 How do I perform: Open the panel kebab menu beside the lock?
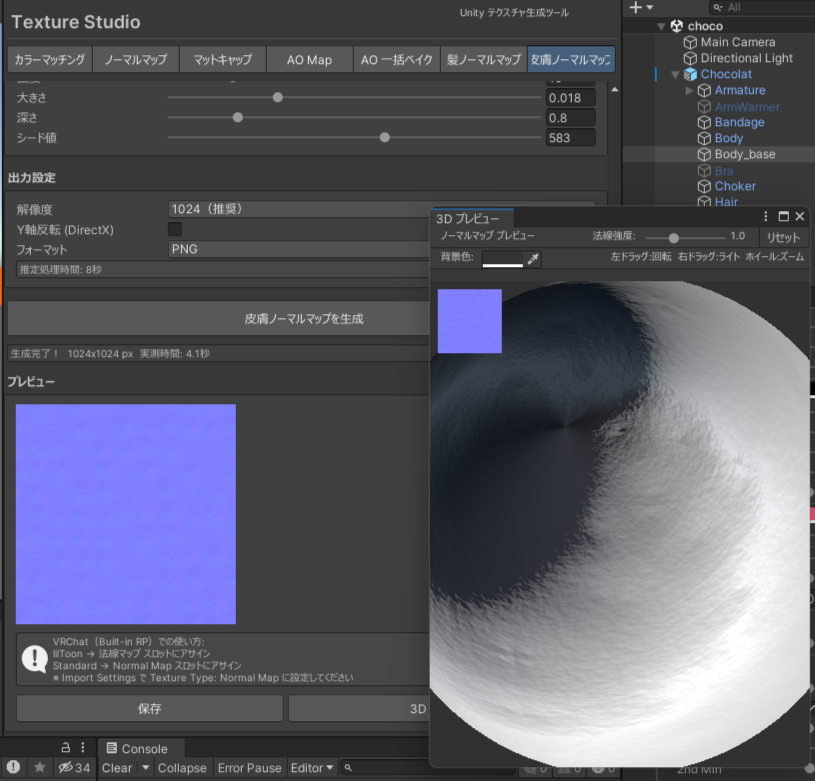pos(83,747)
